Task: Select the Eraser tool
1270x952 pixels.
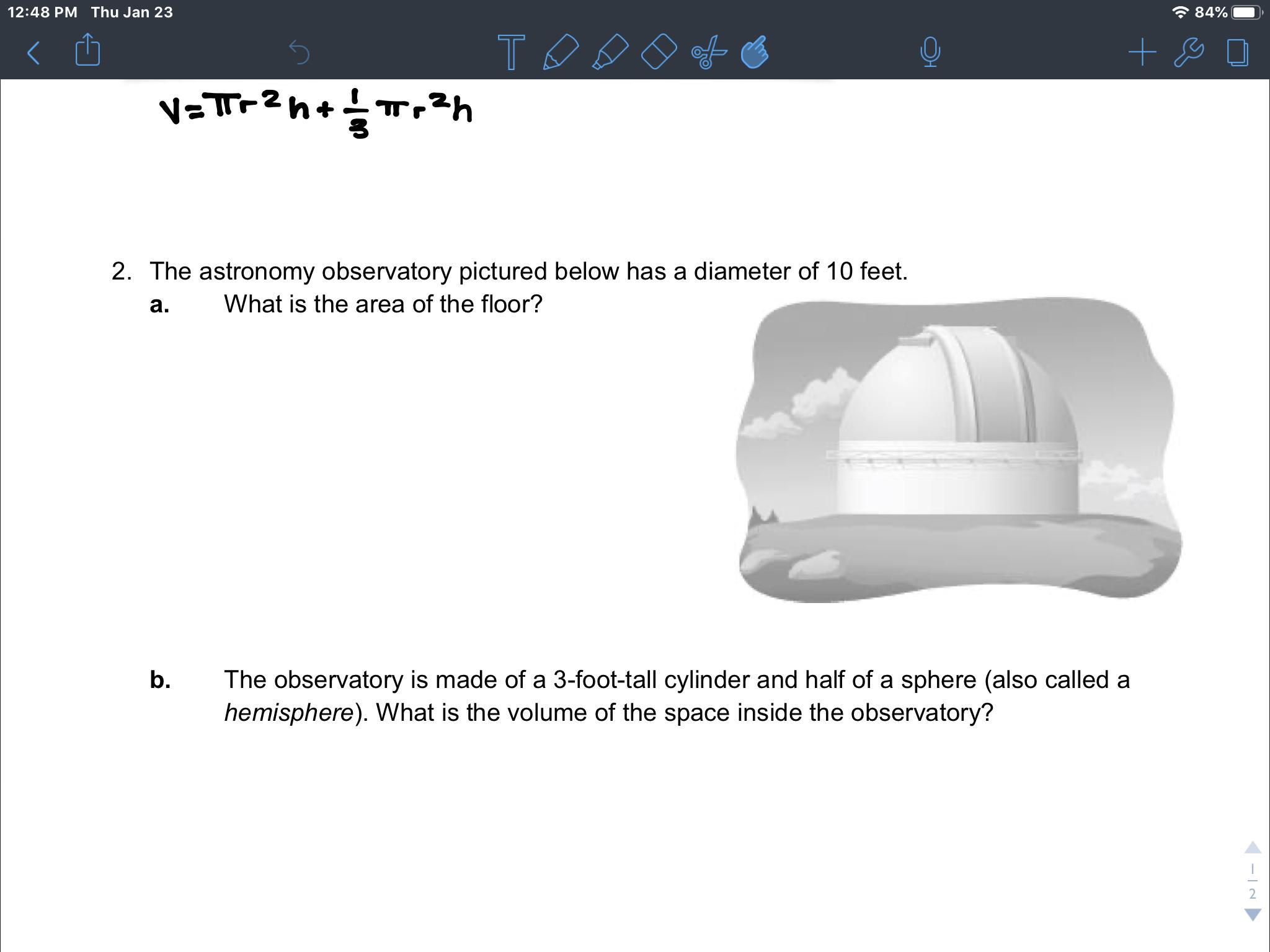Action: pyautogui.click(x=659, y=52)
